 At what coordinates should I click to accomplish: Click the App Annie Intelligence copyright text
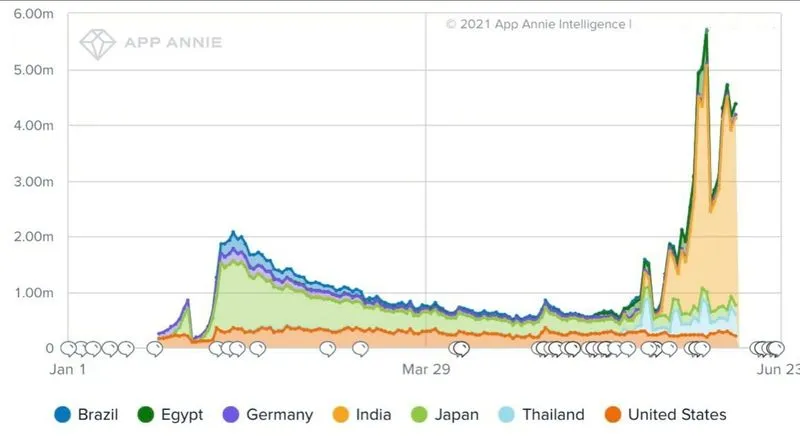click(538, 22)
